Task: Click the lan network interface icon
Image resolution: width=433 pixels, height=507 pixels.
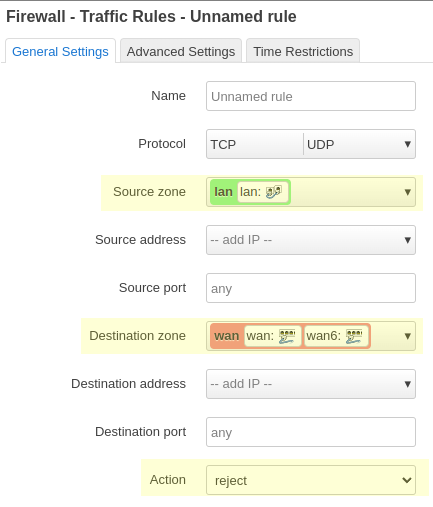Action: click(x=274, y=192)
